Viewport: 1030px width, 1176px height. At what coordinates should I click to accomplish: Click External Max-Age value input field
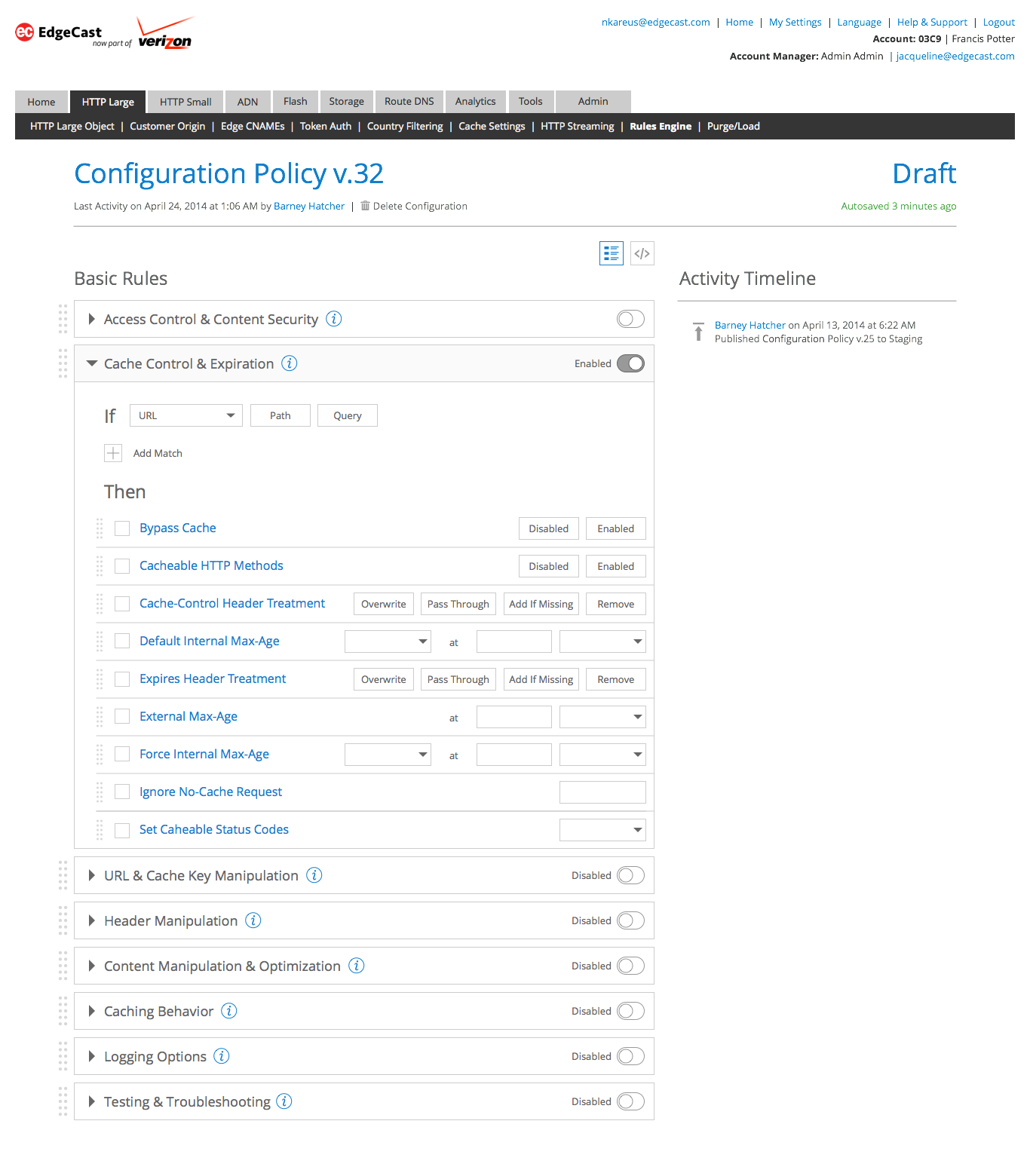[514, 717]
